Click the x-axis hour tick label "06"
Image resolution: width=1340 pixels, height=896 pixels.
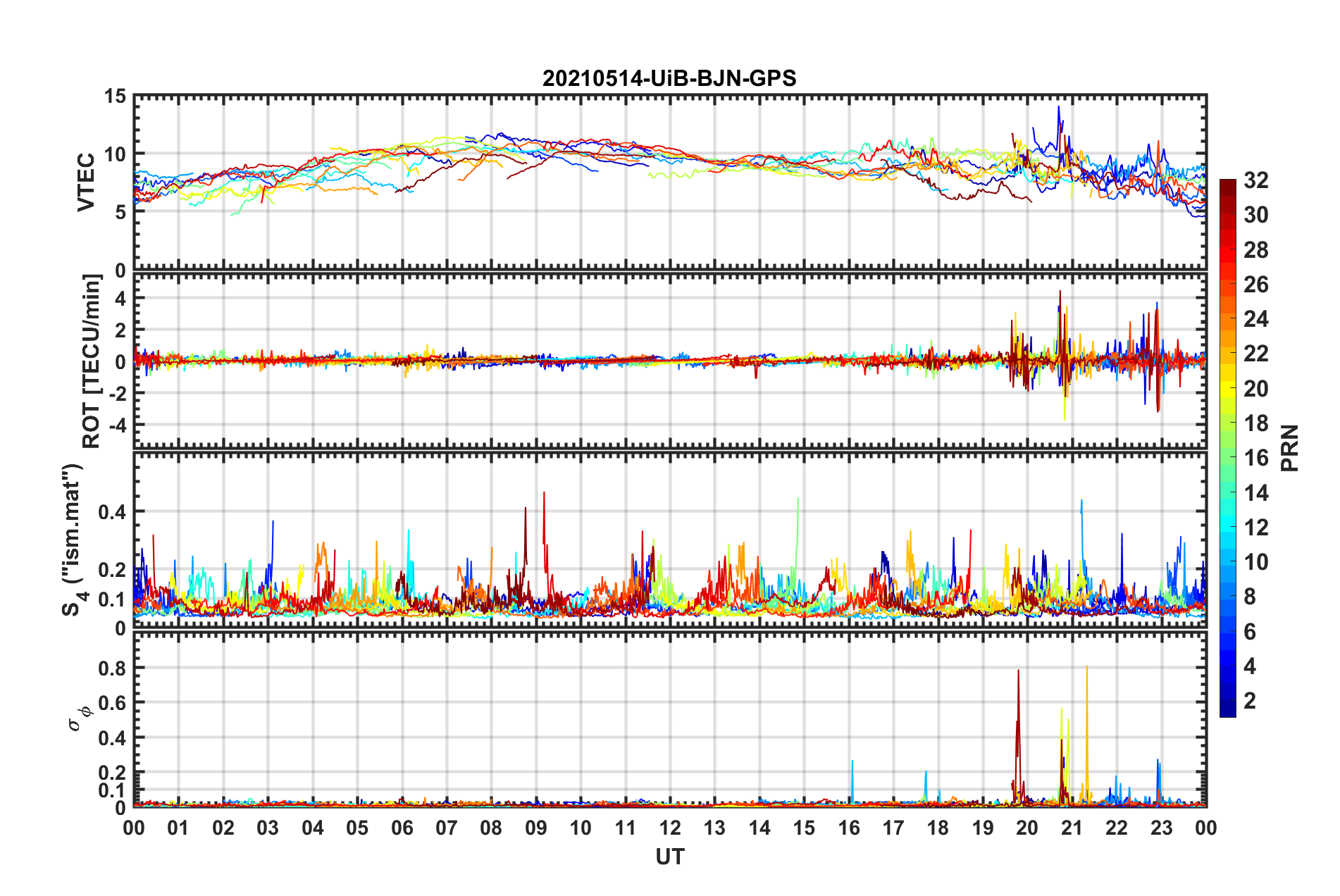click(402, 827)
